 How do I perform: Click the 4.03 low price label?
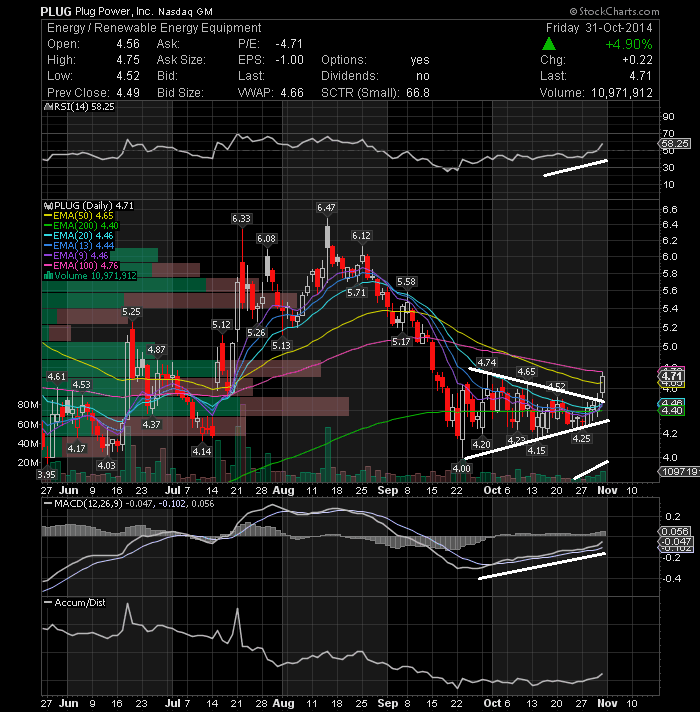(x=106, y=465)
